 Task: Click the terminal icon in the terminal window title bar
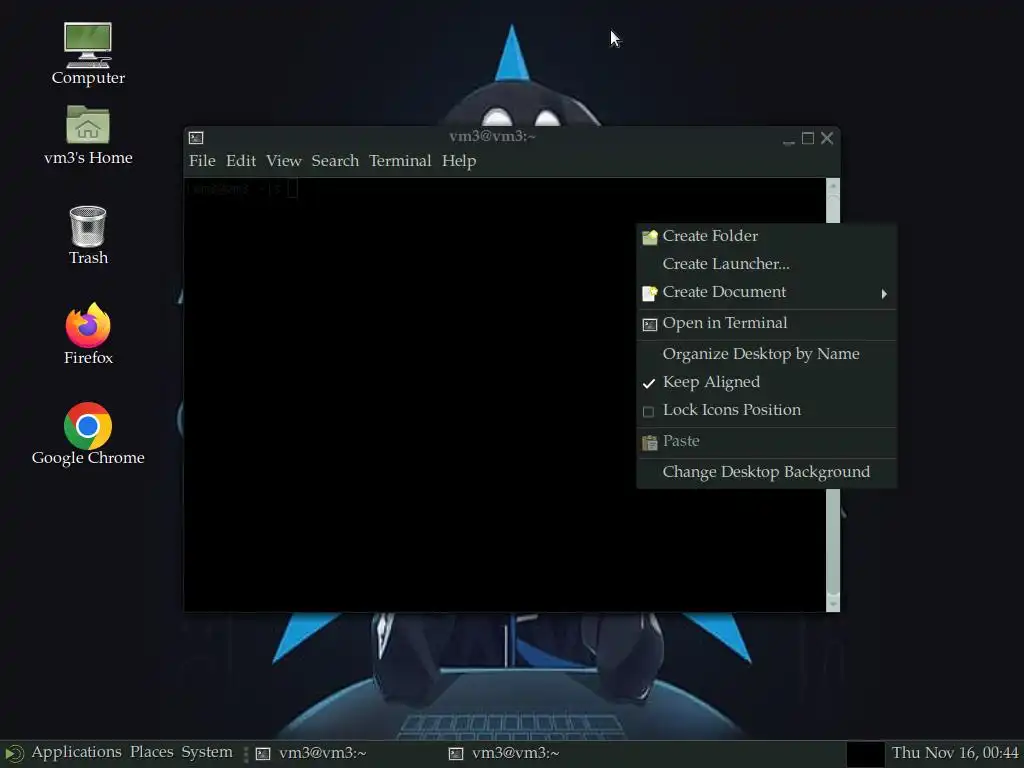(196, 138)
